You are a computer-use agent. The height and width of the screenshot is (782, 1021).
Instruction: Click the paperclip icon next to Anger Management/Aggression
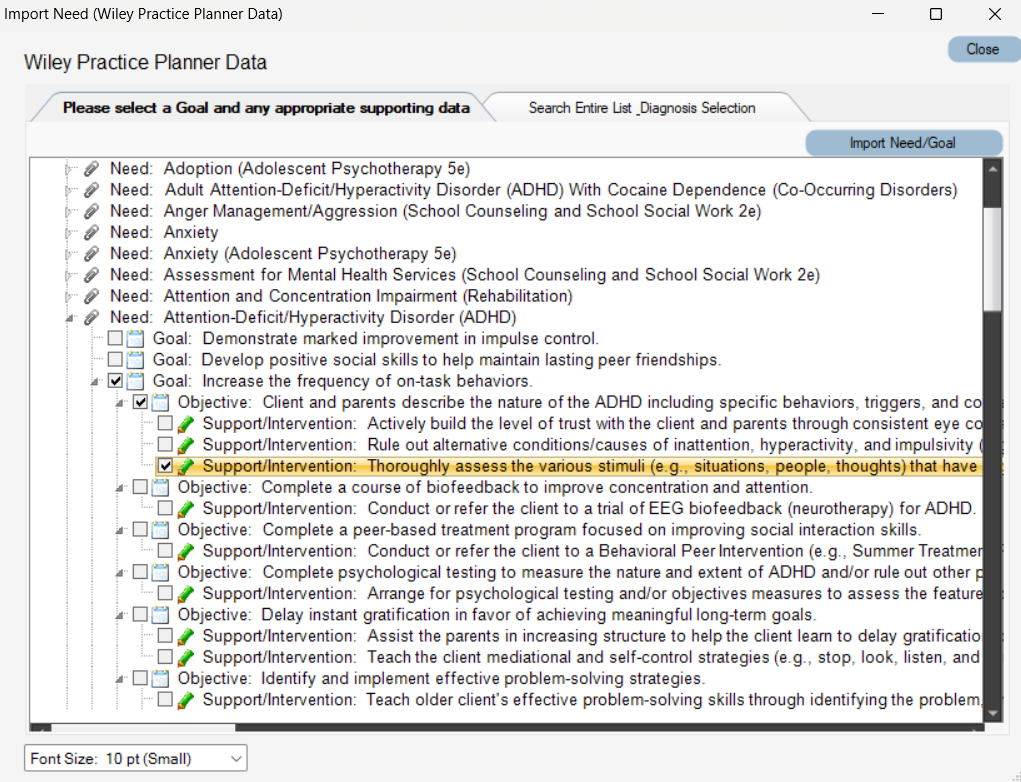click(x=91, y=211)
